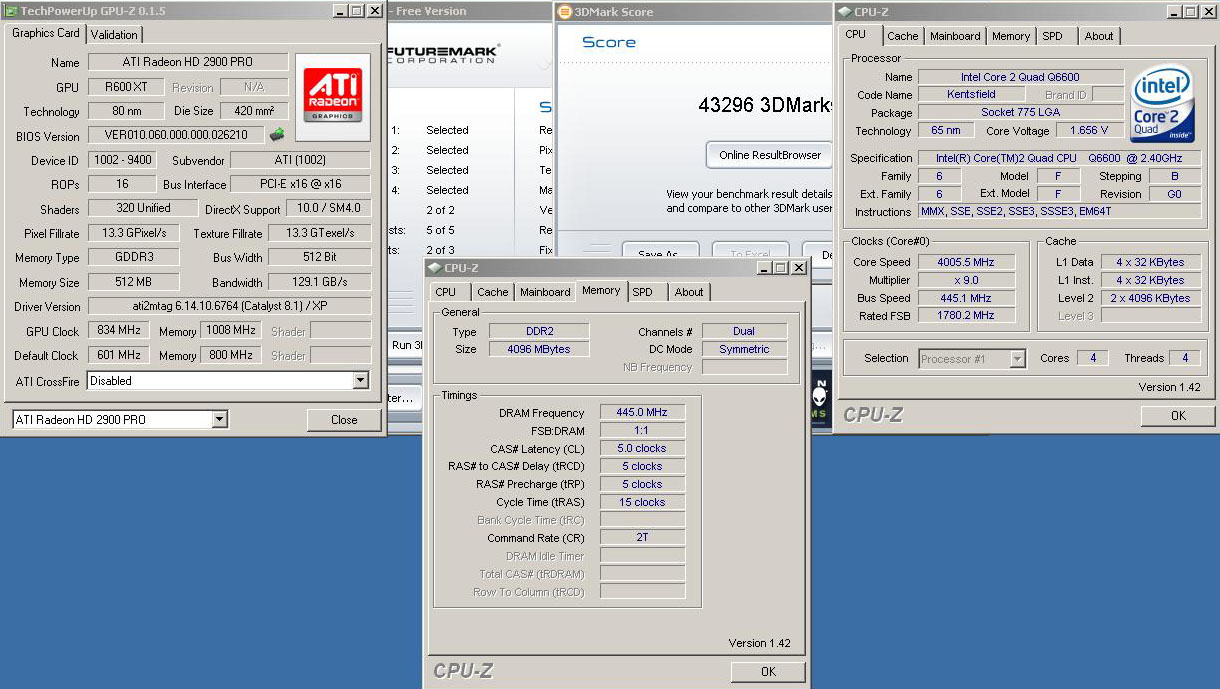Open the Memory tab in right CPU-Z window
The height and width of the screenshot is (689, 1220).
point(1011,36)
